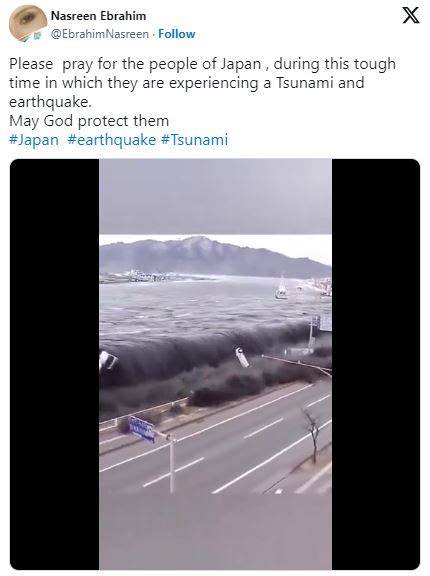Open the Nasreen Ebrahim display name link
The image size is (430, 576).
98,16
